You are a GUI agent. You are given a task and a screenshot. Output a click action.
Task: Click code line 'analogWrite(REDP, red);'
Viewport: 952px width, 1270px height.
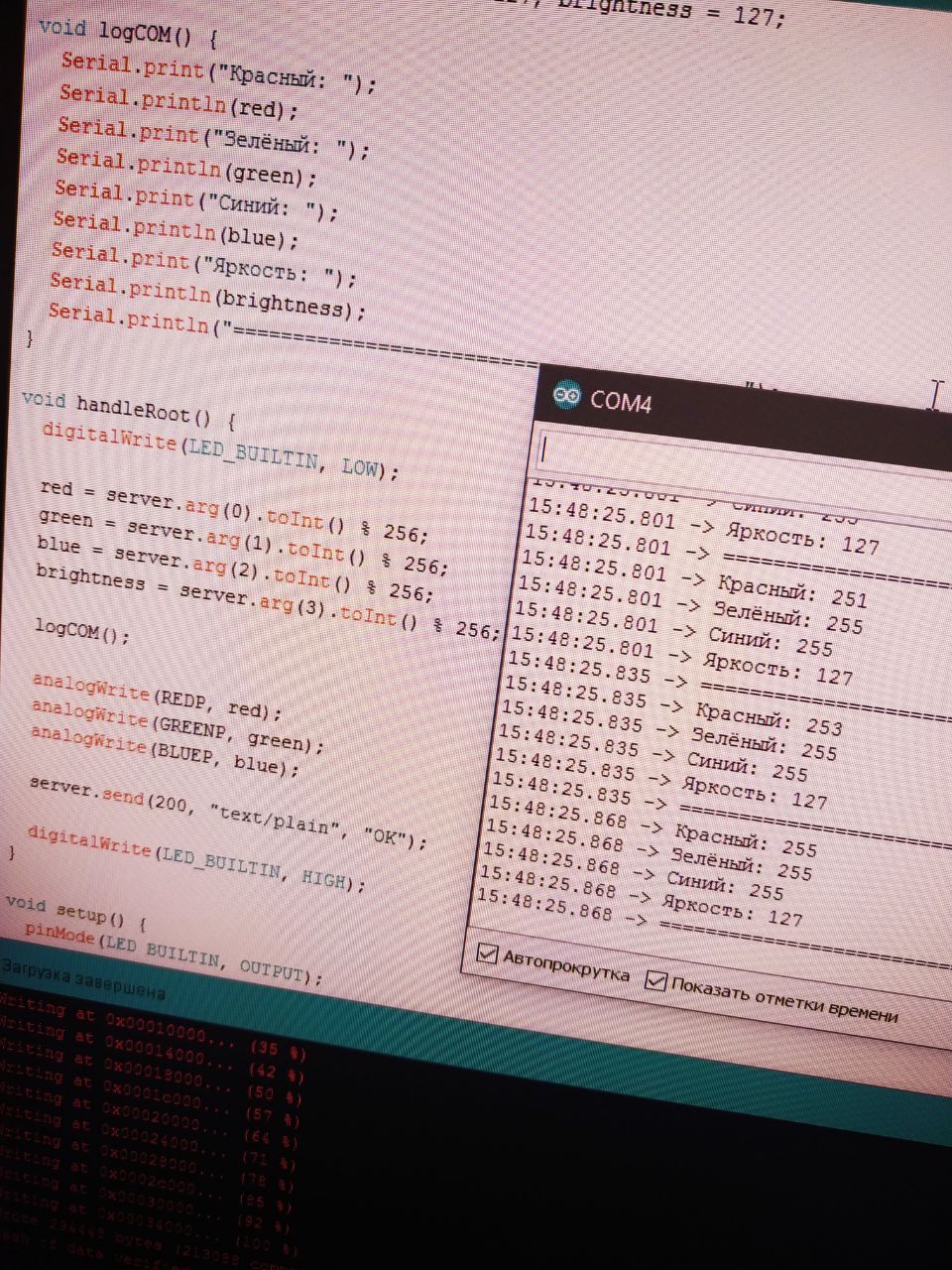pos(157,696)
